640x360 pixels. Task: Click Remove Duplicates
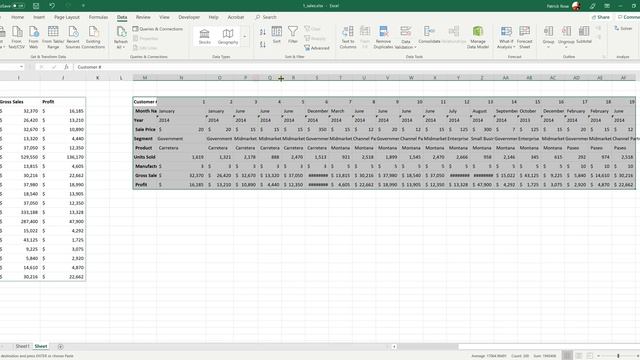tap(383, 37)
